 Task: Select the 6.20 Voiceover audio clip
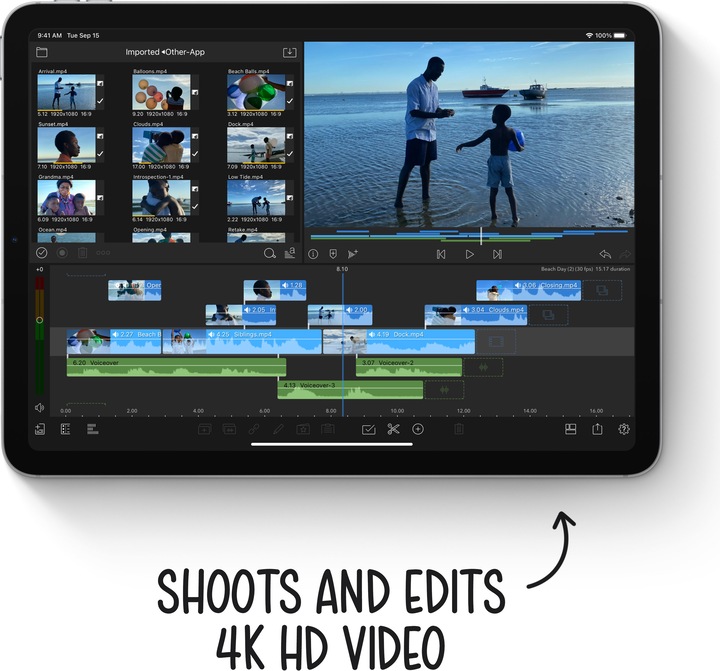pyautogui.click(x=176, y=367)
